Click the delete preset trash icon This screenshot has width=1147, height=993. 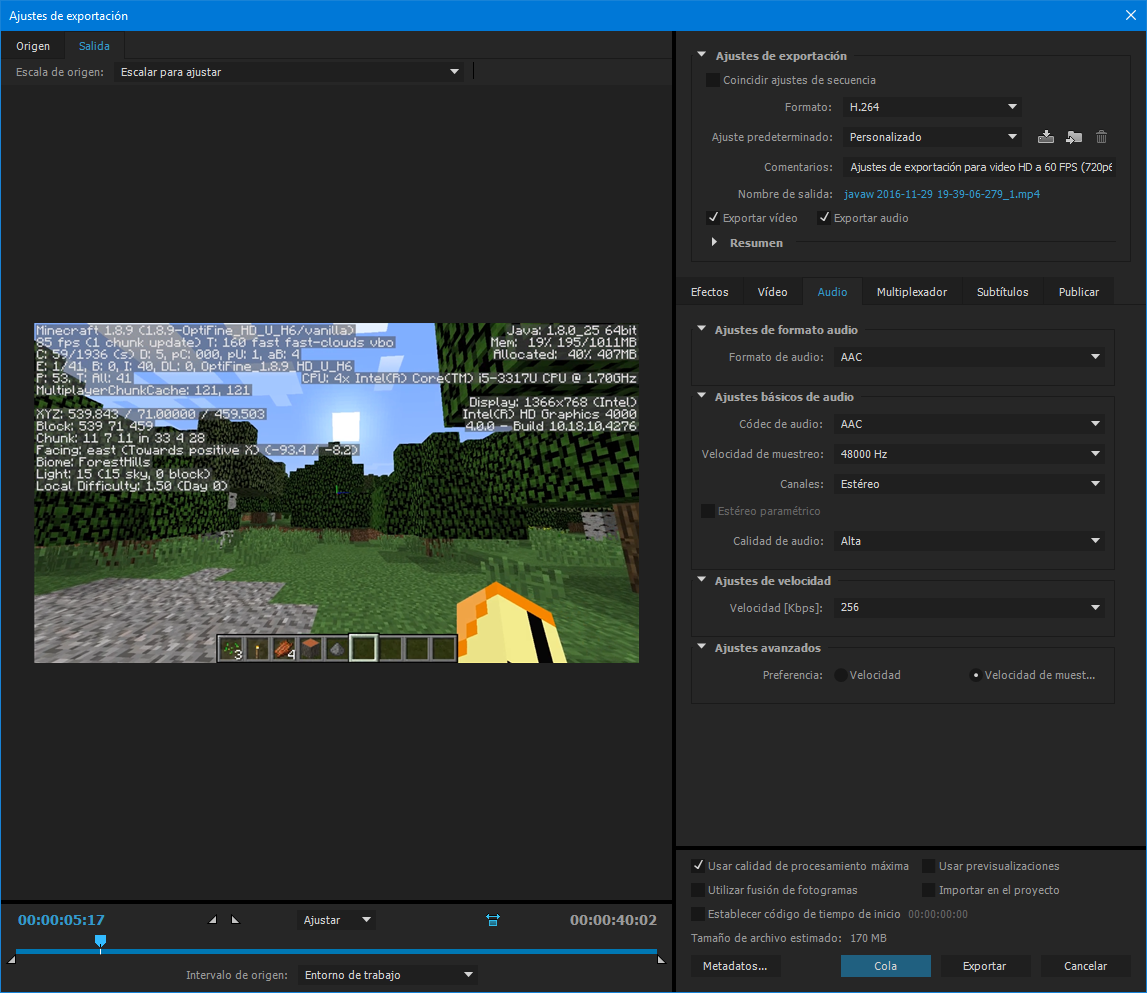pos(1102,137)
